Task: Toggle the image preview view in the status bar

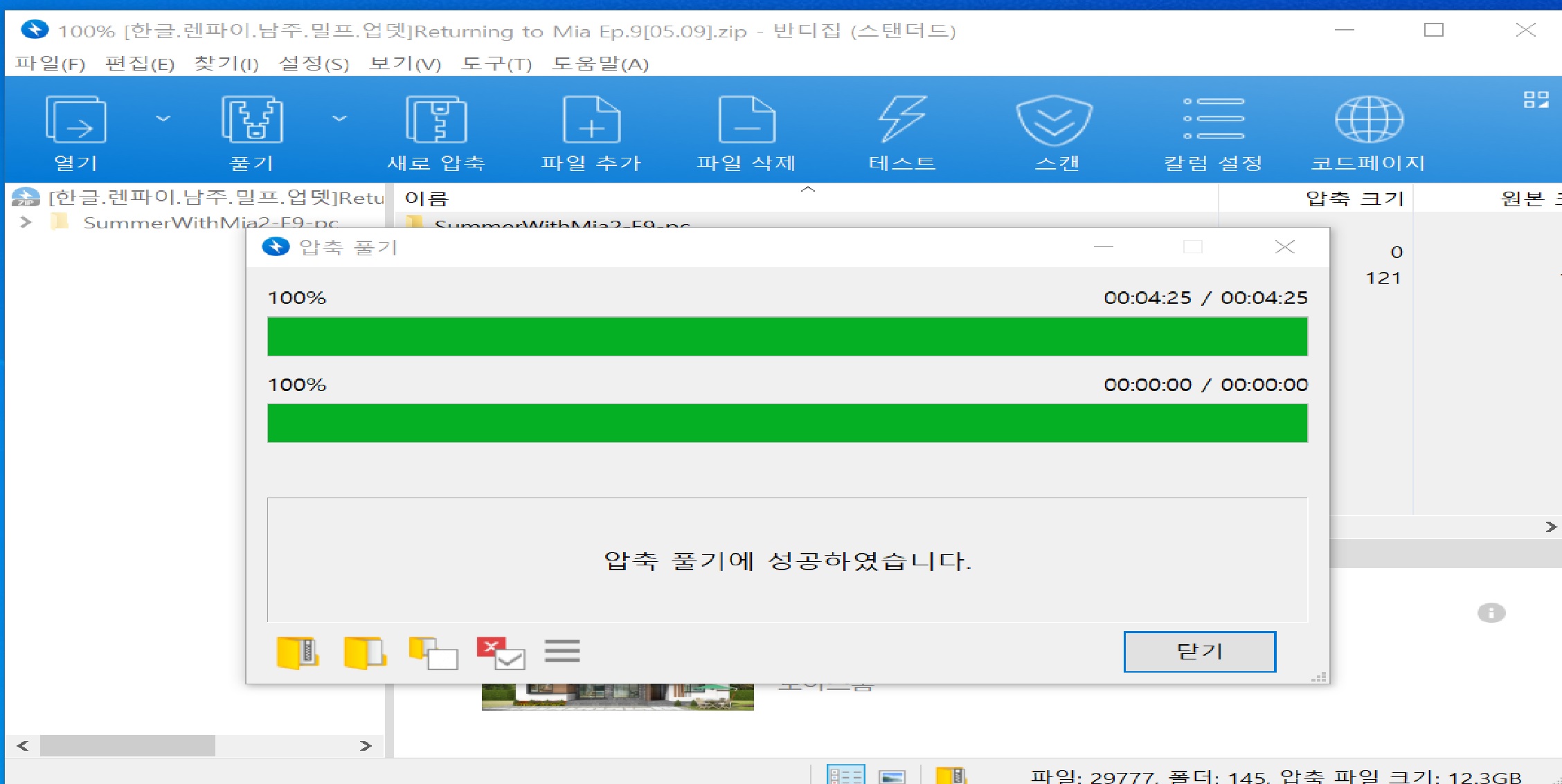Action: click(x=892, y=775)
